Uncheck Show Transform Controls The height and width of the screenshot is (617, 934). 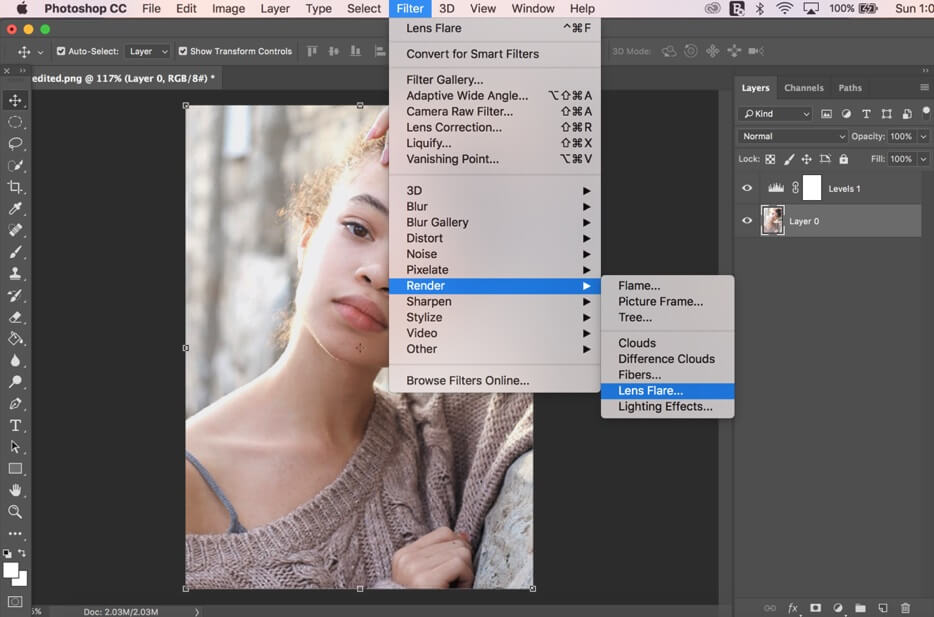point(183,50)
